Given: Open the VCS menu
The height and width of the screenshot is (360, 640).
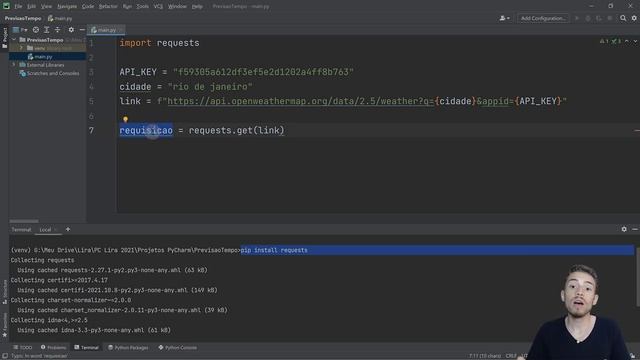Looking at the screenshot, I should (x=158, y=7).
